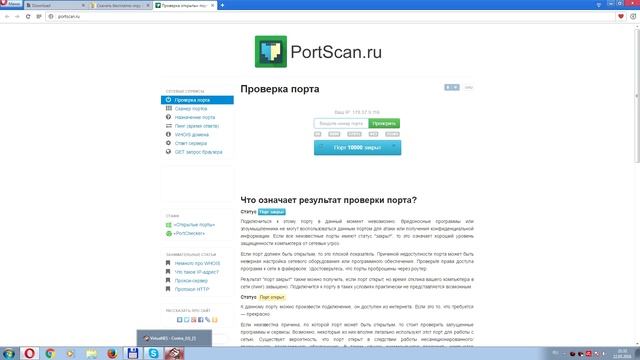Read the Протокол HTTP article
This screenshot has height=360, width=640.
click(192, 289)
